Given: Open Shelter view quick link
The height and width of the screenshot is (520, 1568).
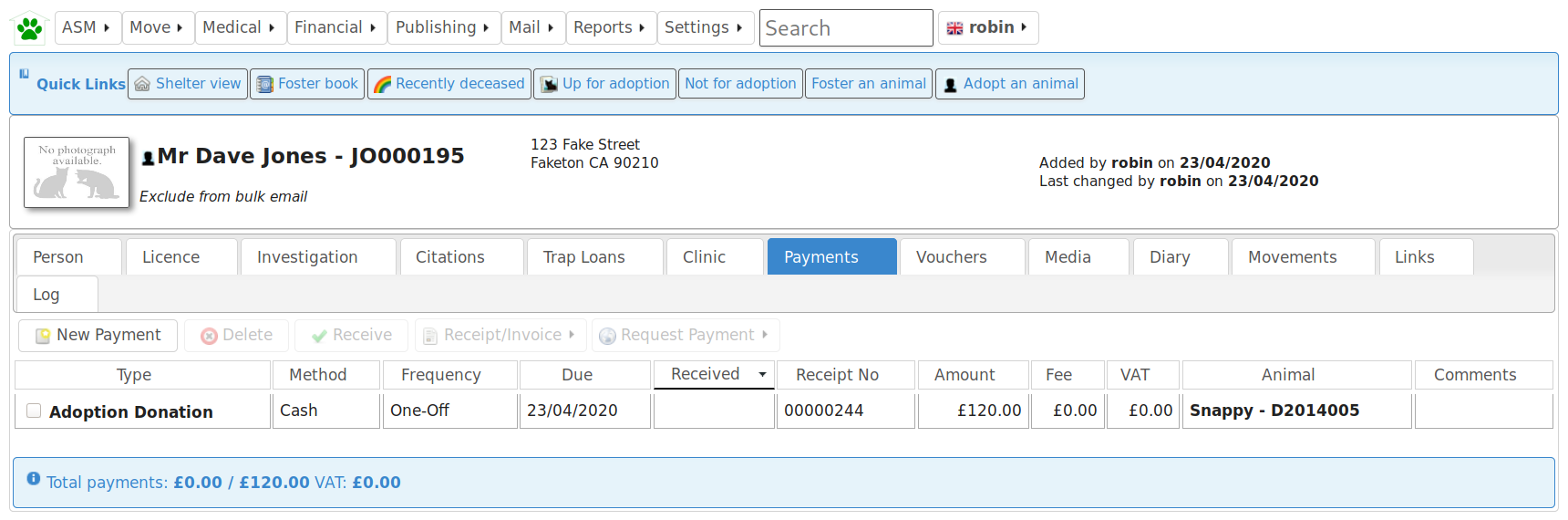Looking at the screenshot, I should tap(188, 84).
